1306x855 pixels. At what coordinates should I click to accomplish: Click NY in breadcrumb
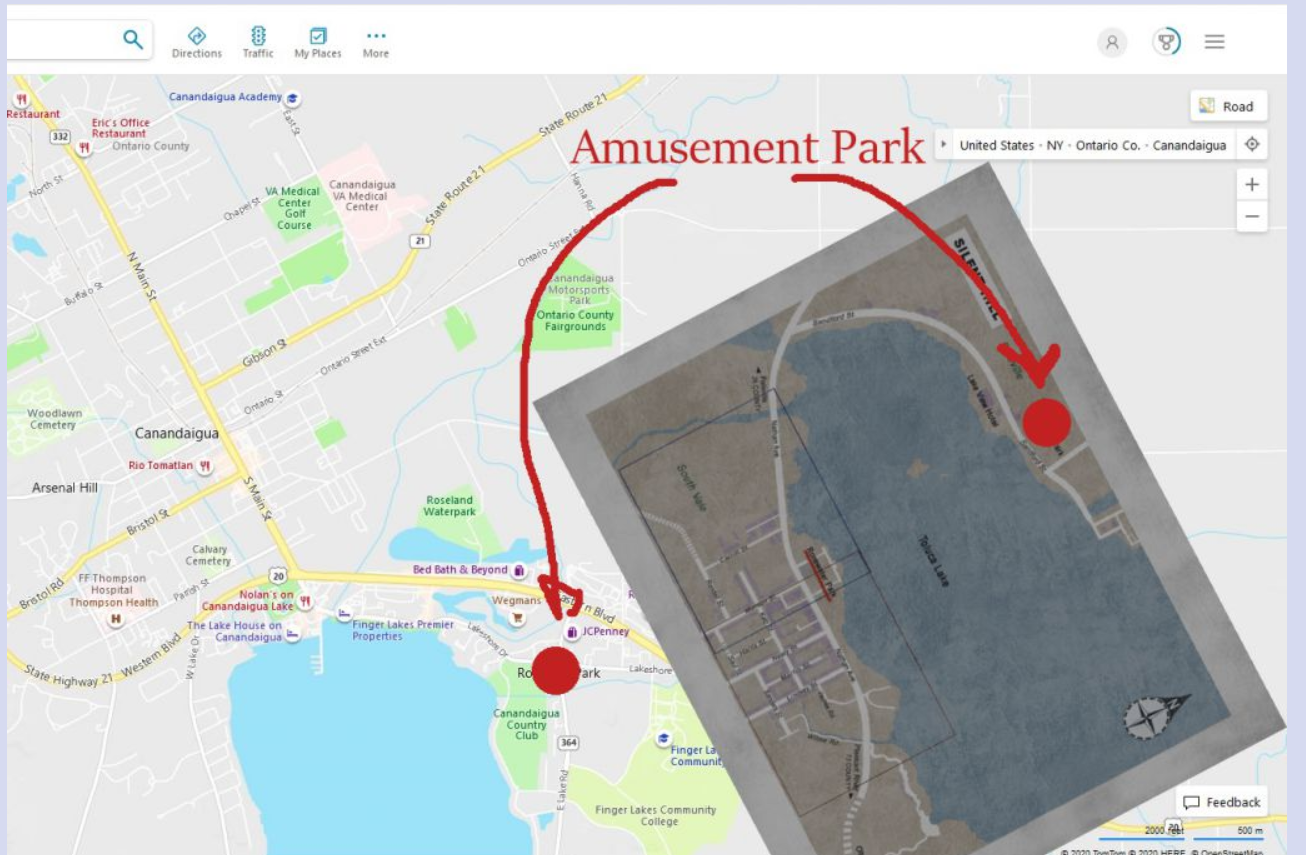tap(1055, 145)
